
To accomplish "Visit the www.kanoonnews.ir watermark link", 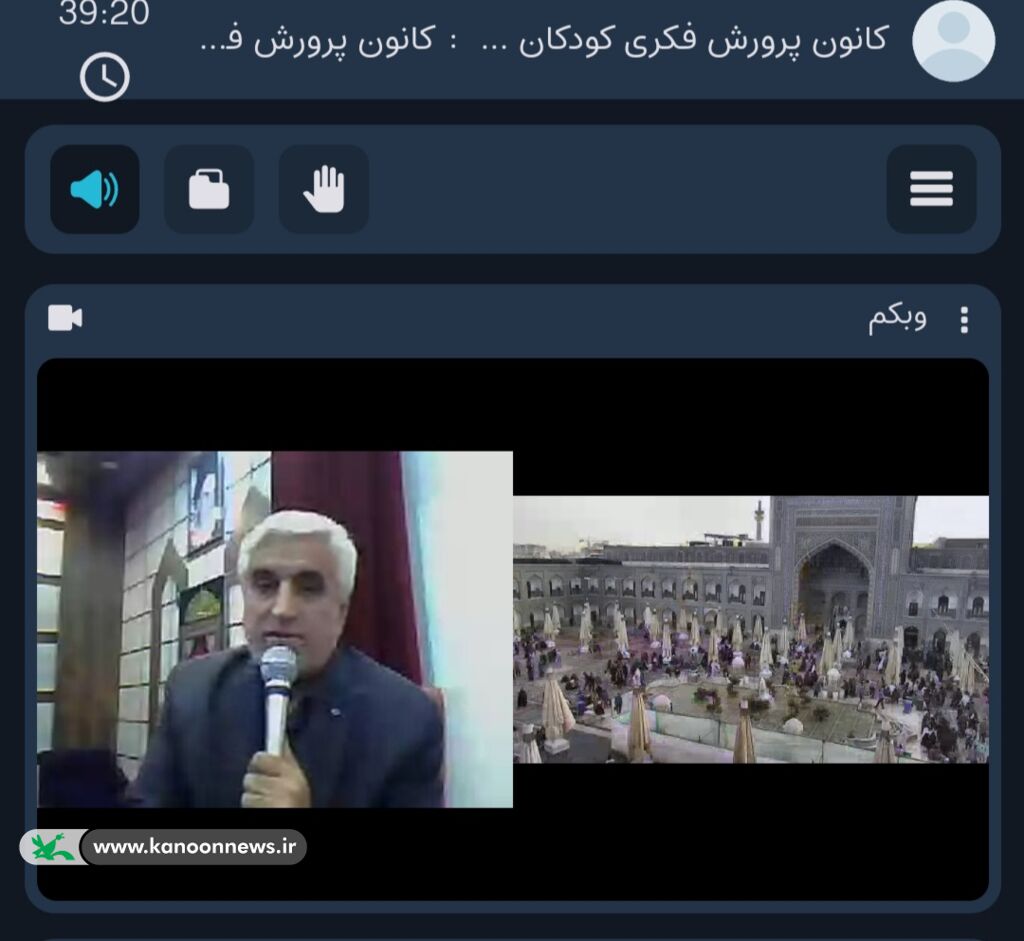I will (196, 847).
